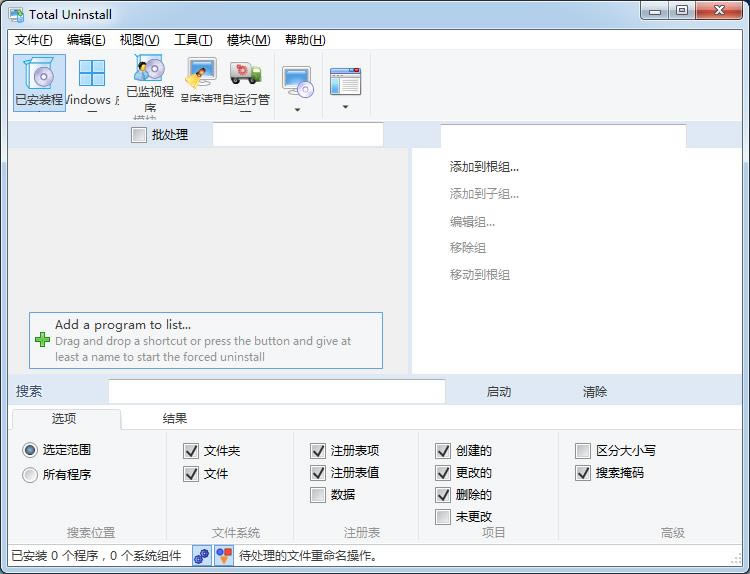Click the 启动 search button

(499, 392)
